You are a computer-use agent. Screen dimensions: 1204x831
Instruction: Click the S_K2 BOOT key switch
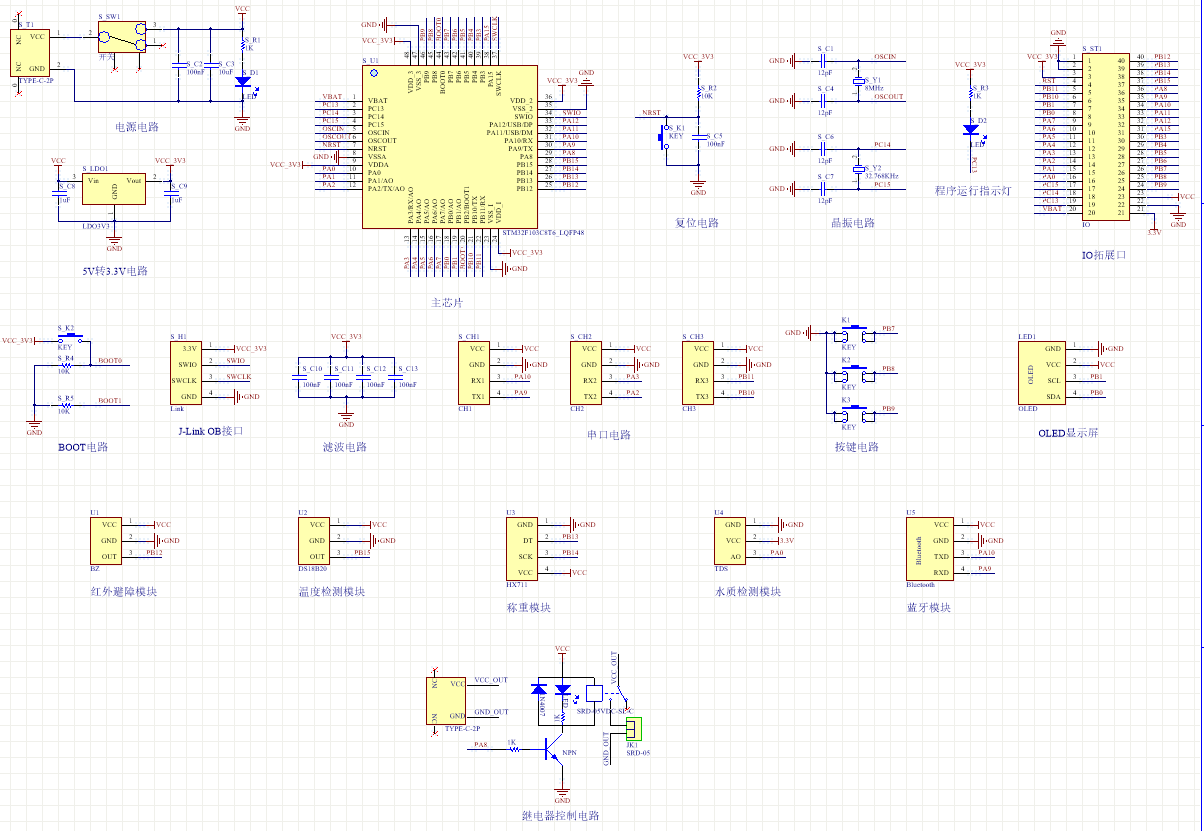pyautogui.click(x=70, y=338)
